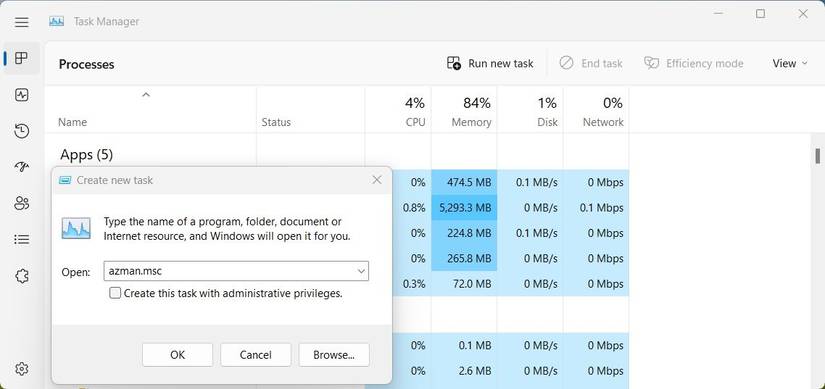Select the Processes sidebar icon
825x389 pixels.
pos(22,58)
